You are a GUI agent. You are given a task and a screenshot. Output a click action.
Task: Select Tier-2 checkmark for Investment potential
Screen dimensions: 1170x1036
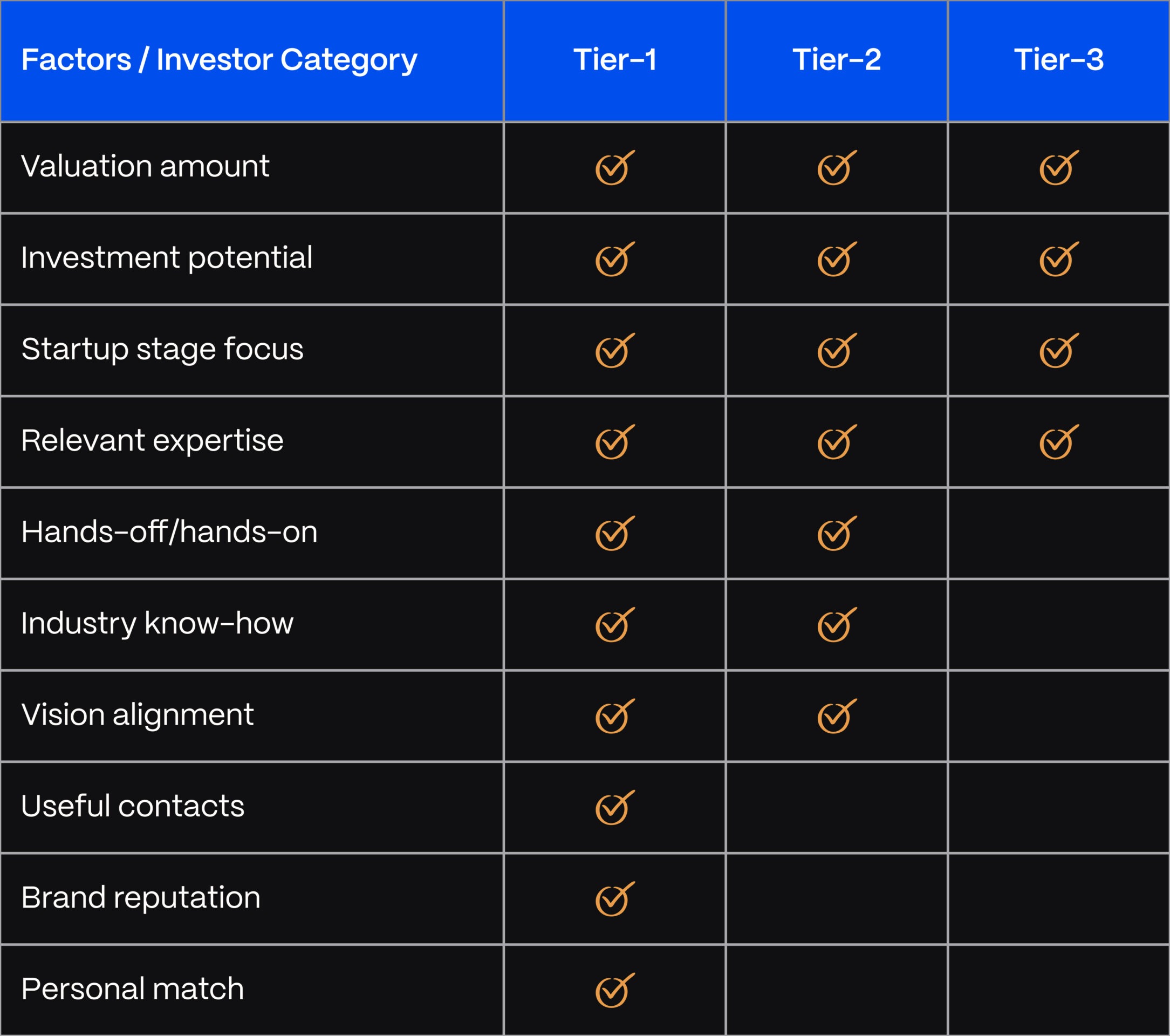[837, 259]
